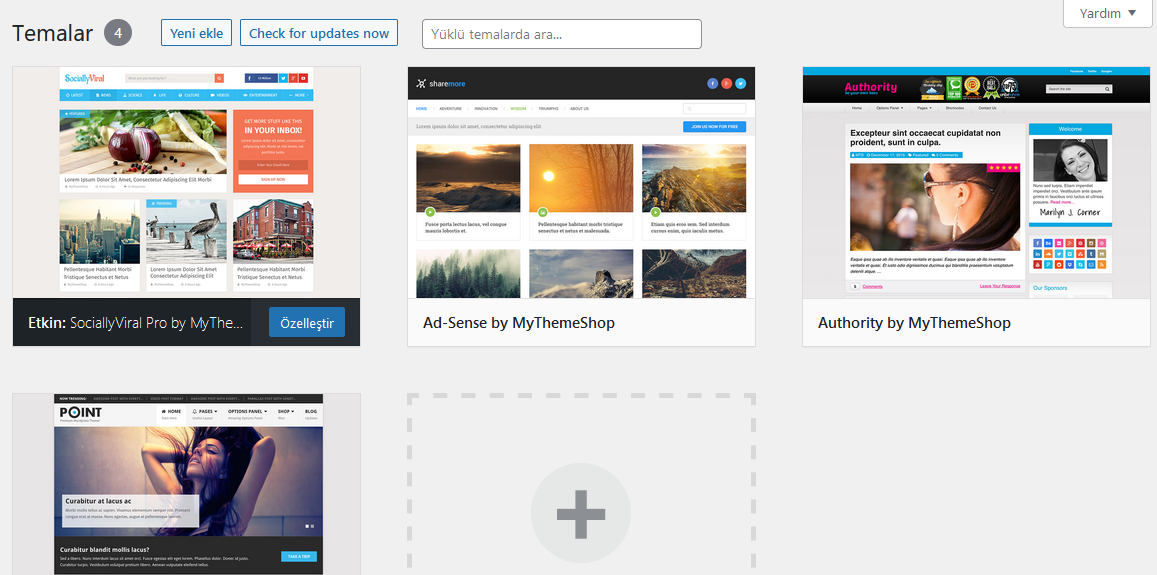
Task: Click the Yeni ekle button
Action: [196, 33]
